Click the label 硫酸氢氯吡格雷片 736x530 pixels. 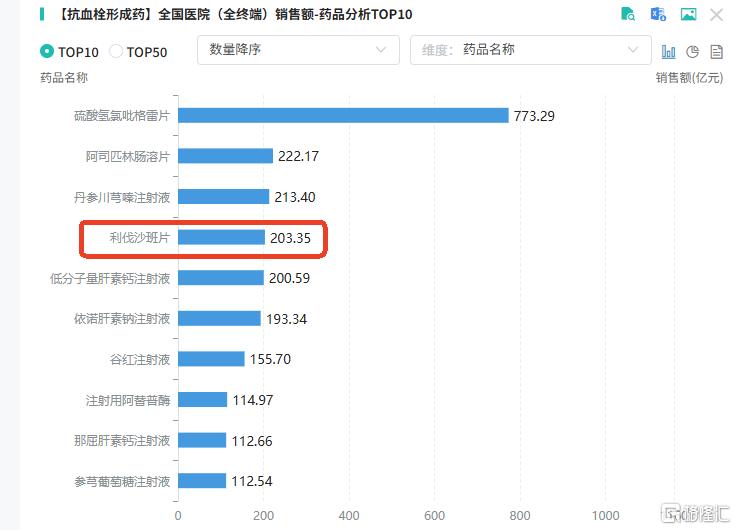pos(122,115)
